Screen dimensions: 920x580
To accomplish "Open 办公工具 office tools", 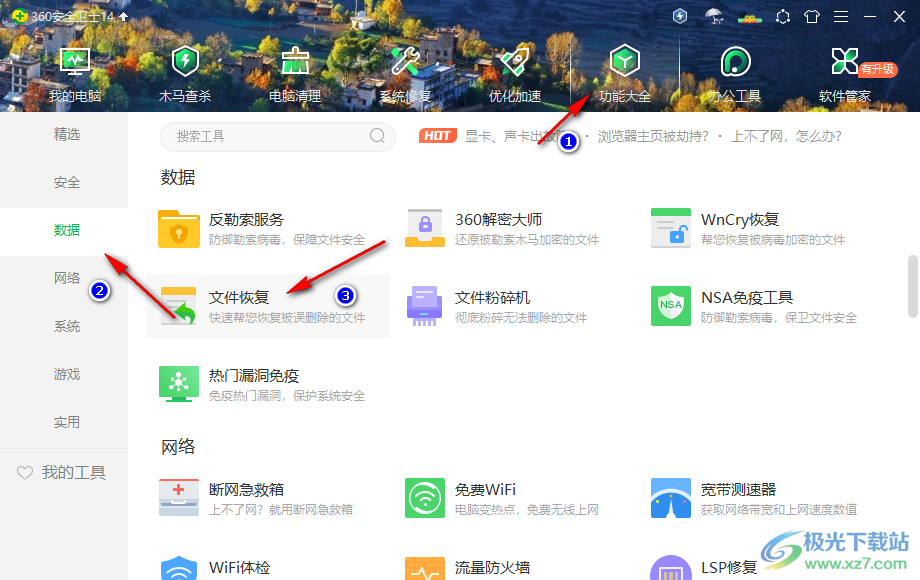I will point(735,75).
